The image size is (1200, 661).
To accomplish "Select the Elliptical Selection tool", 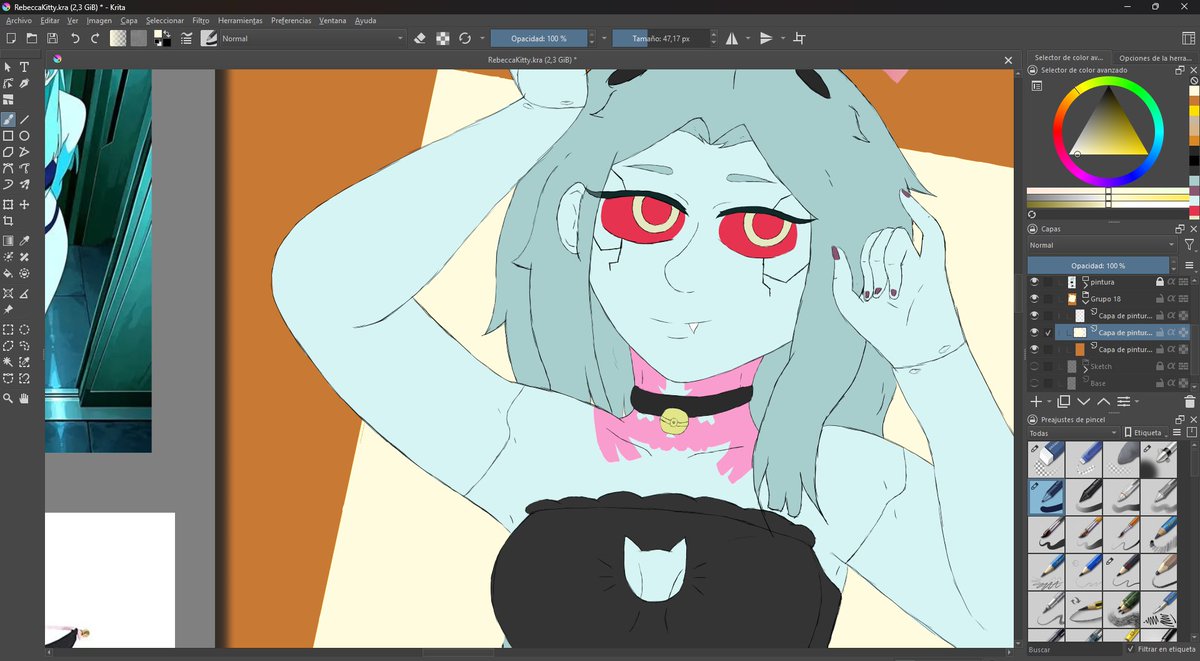I will point(24,329).
